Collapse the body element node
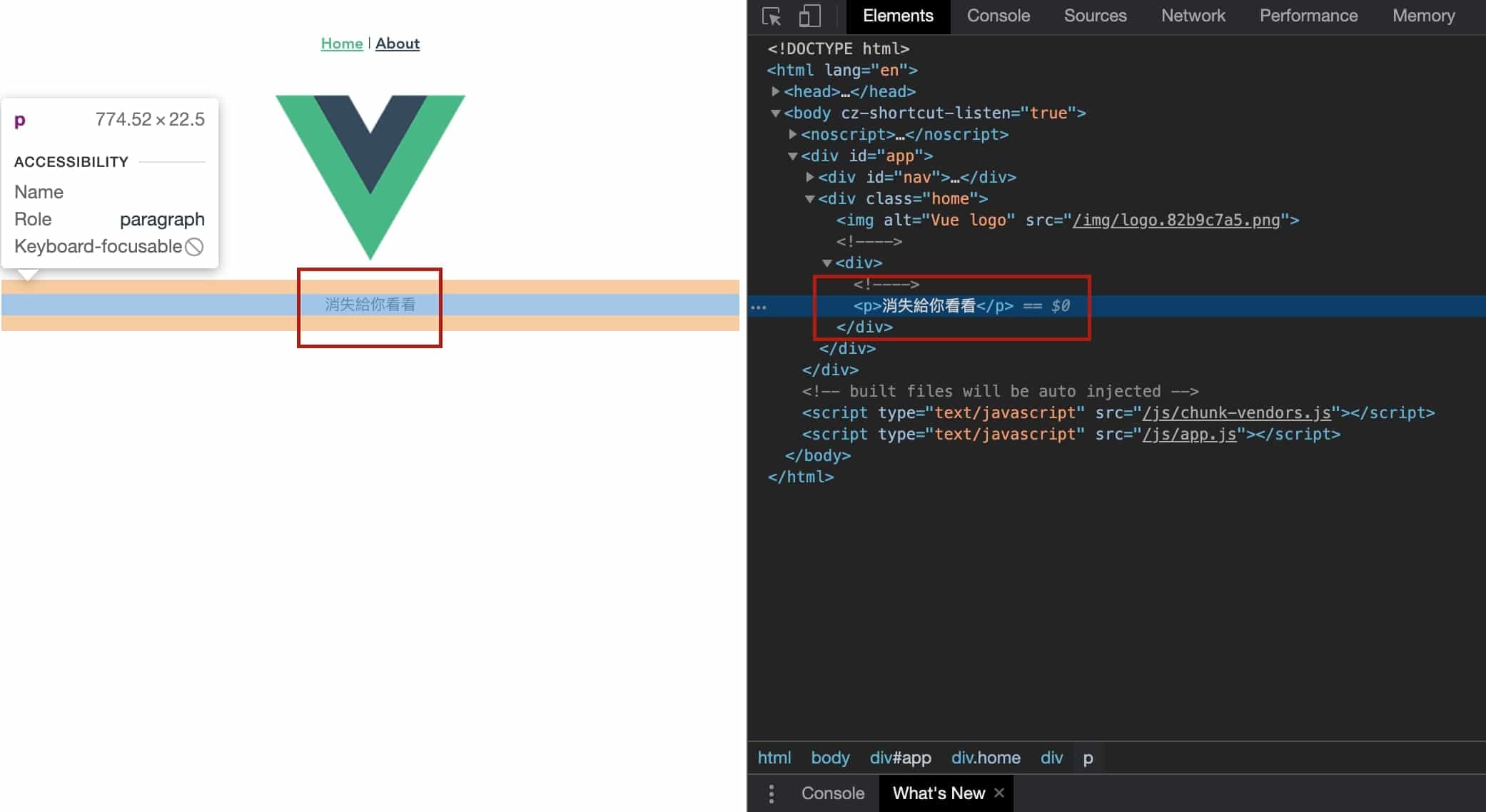The image size is (1486, 812). click(x=775, y=113)
